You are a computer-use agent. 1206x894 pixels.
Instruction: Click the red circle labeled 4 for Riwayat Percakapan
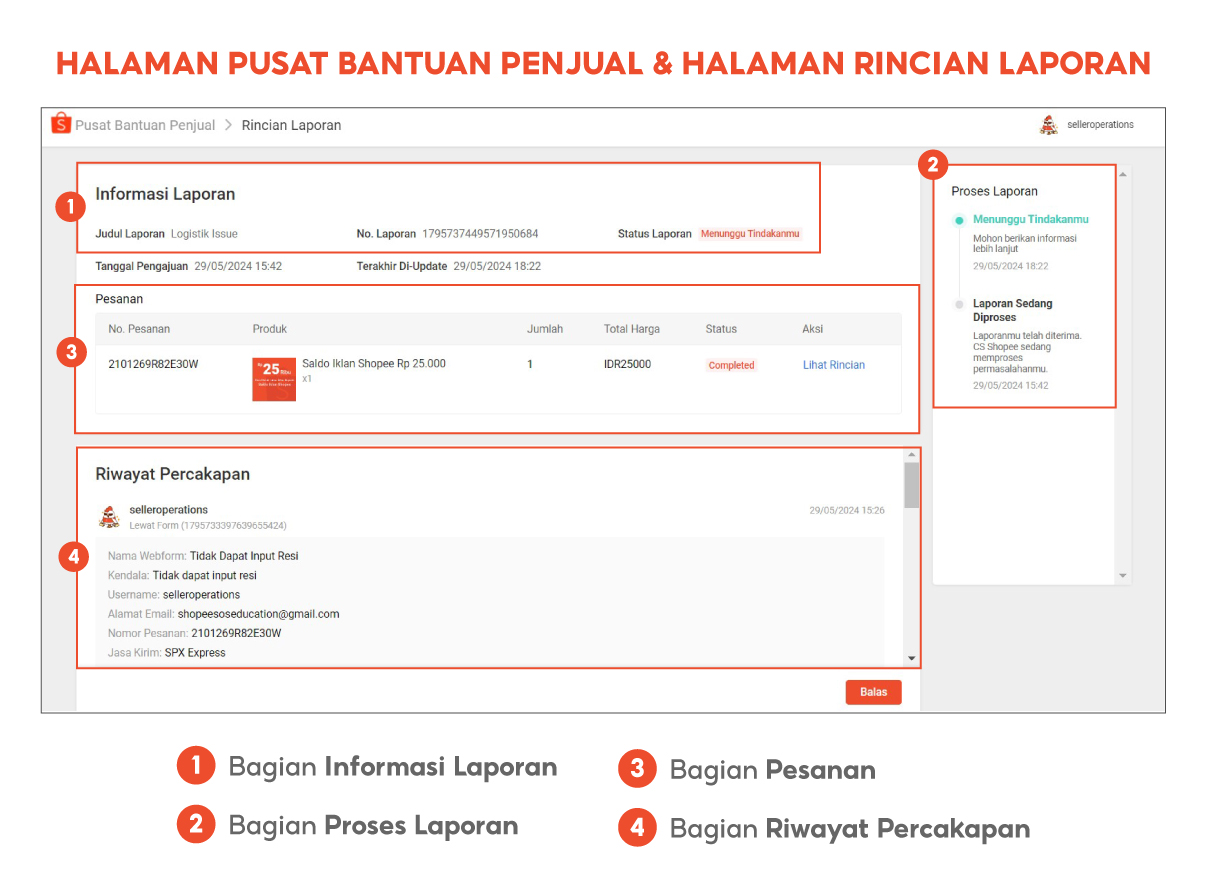point(74,556)
